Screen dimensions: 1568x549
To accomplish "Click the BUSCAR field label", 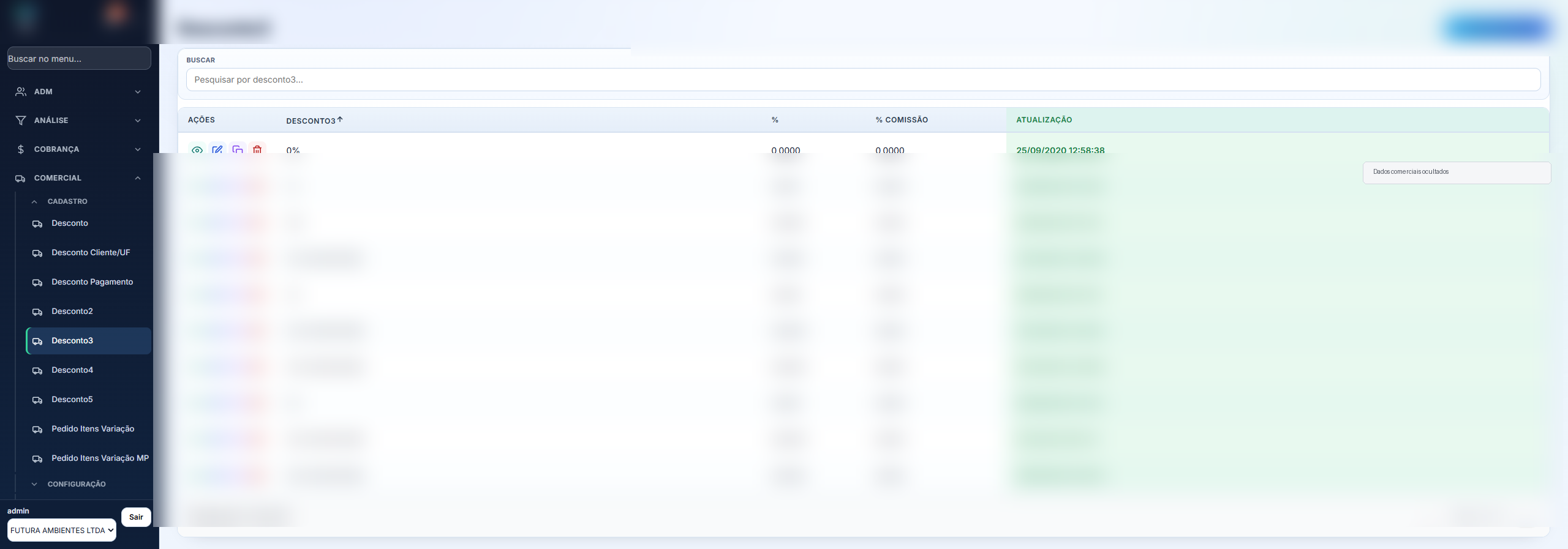I will tap(201, 60).
